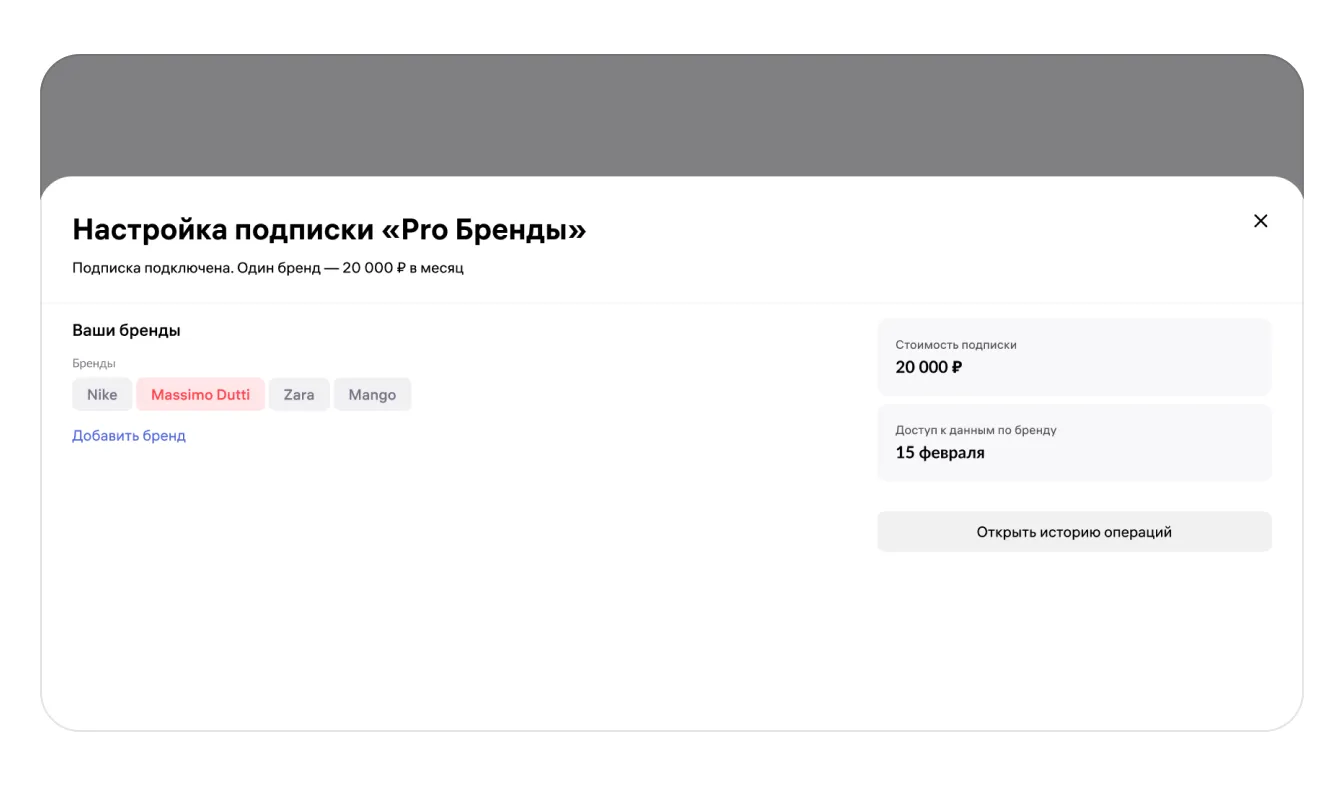Click the «Доступ к данным по бренду» caption text
Image resolution: width=1344 pixels, height=786 pixels.
point(976,430)
